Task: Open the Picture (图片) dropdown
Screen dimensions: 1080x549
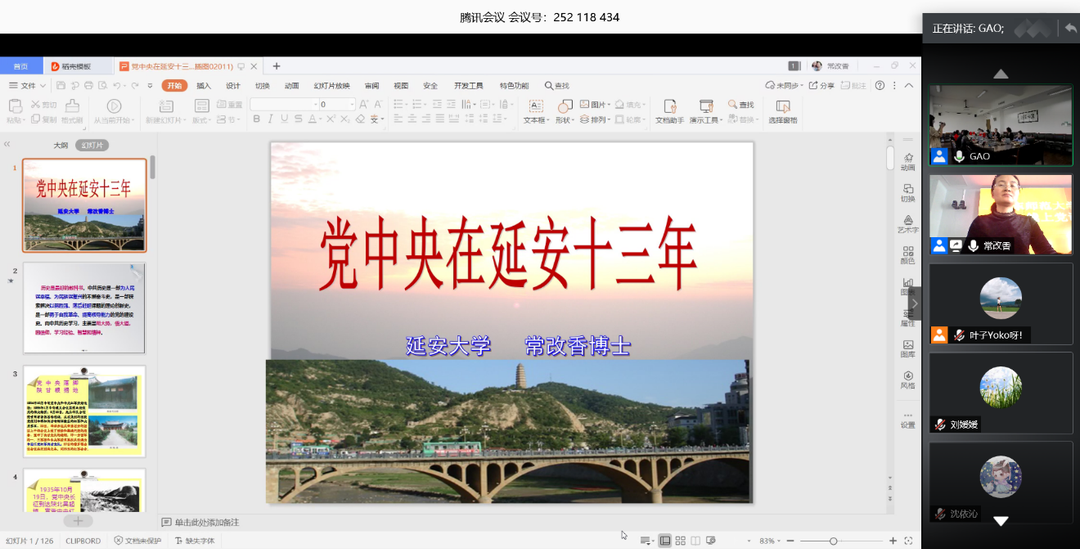Action: 597,104
